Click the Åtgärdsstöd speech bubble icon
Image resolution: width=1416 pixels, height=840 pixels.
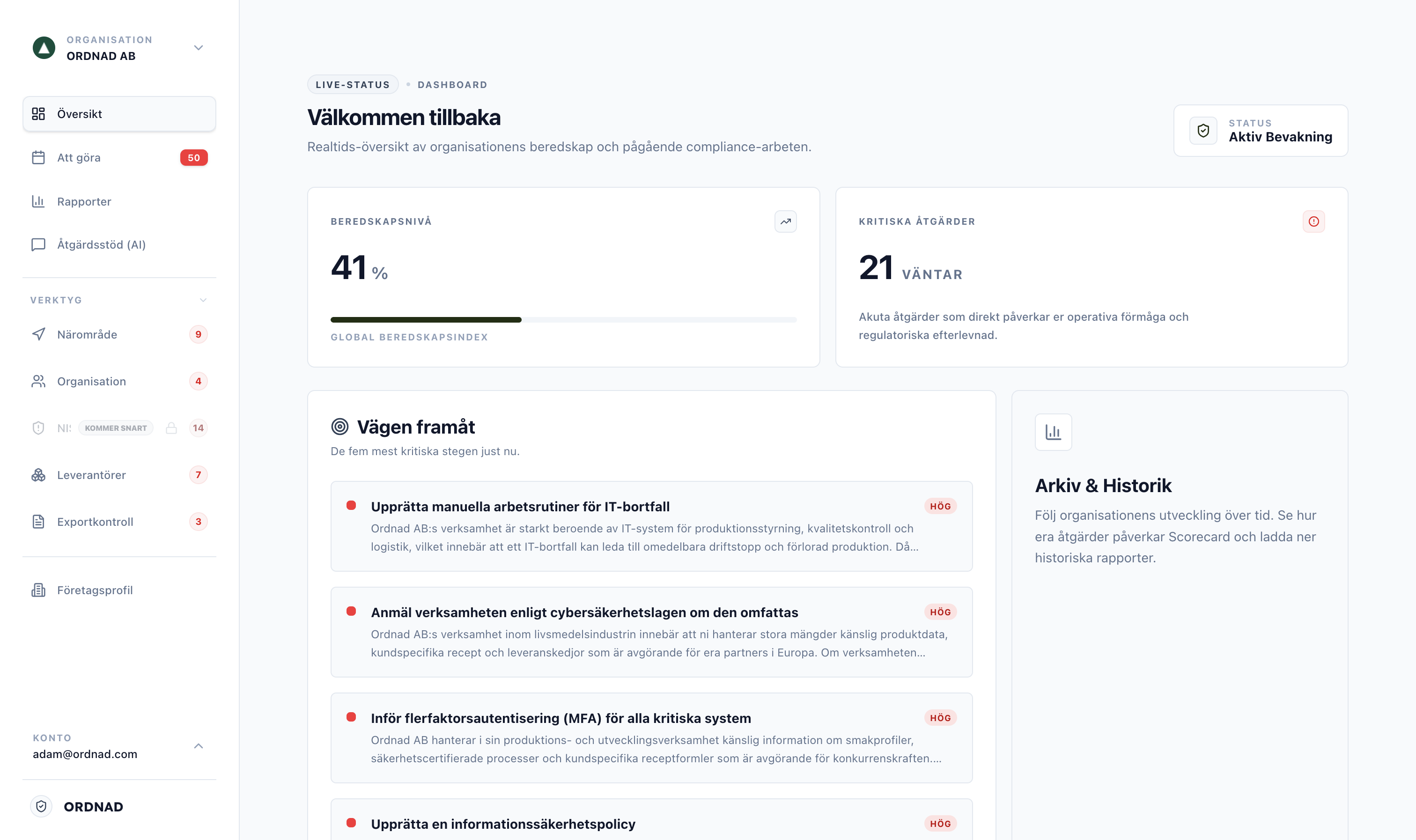(38, 244)
